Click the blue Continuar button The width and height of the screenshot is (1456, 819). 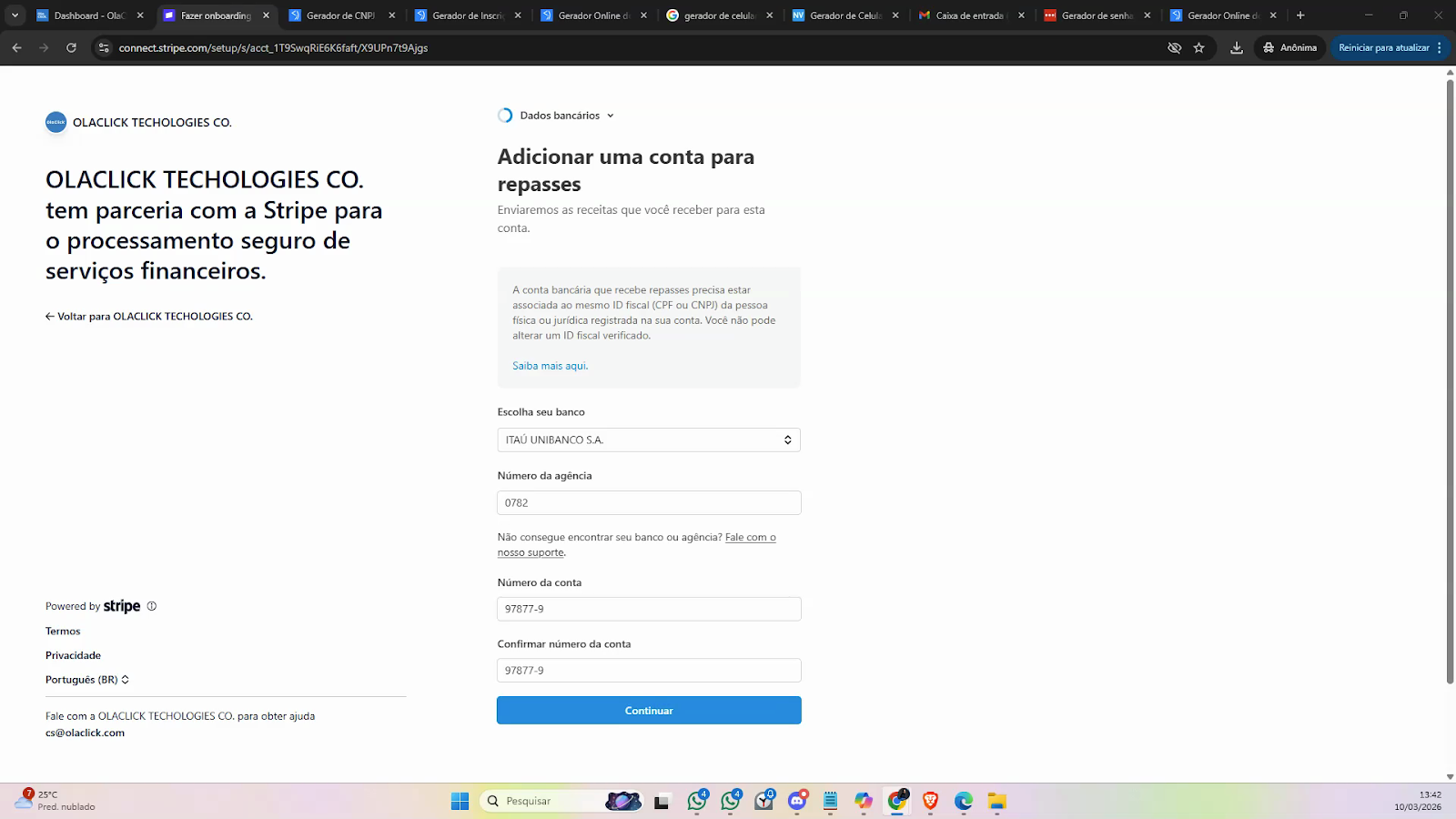click(648, 711)
